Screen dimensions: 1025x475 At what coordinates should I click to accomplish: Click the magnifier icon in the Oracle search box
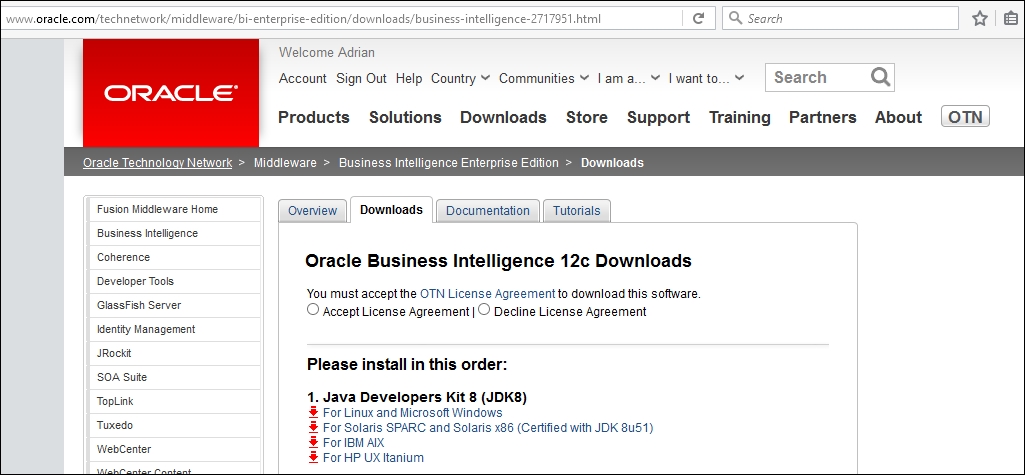[x=881, y=77]
